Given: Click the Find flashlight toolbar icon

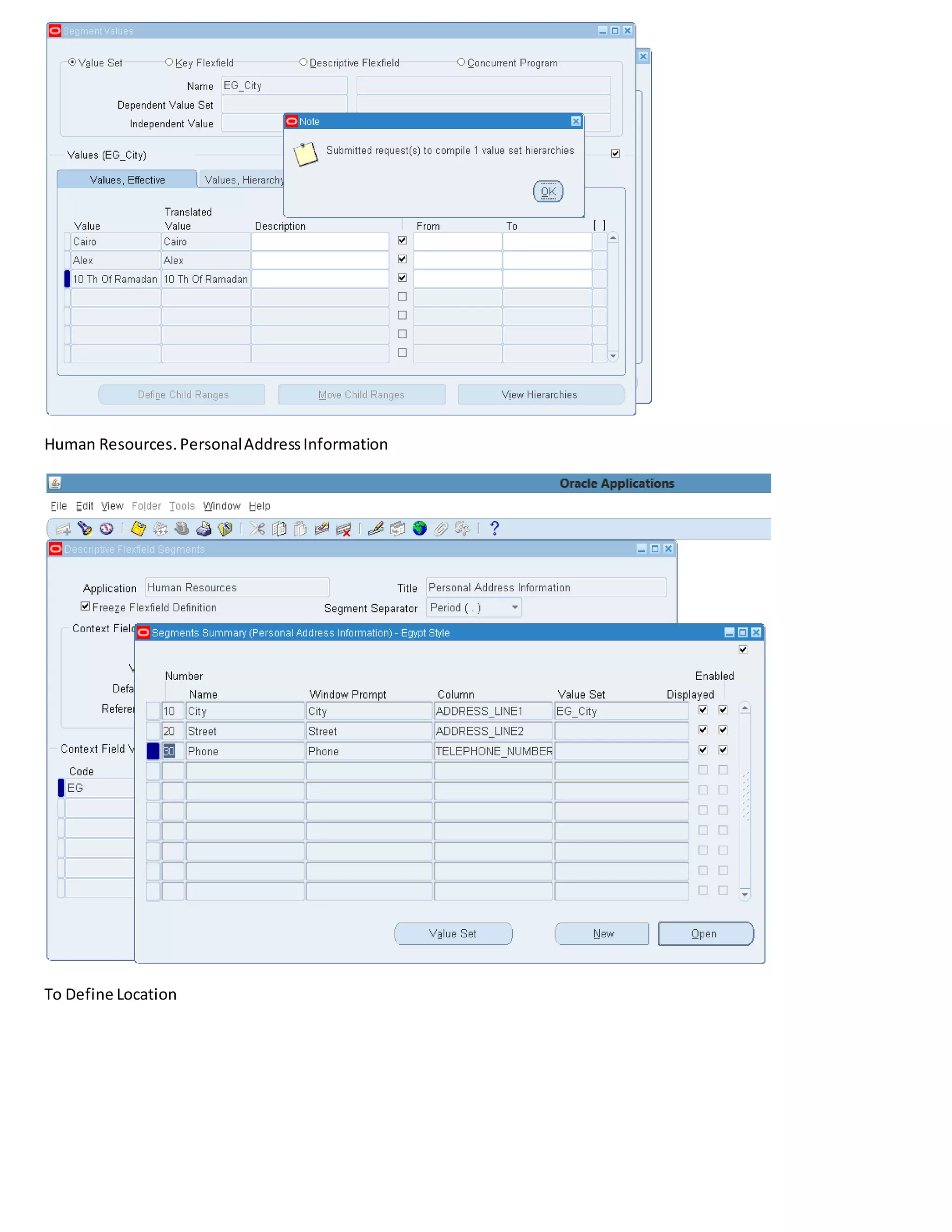Looking at the screenshot, I should tap(85, 529).
